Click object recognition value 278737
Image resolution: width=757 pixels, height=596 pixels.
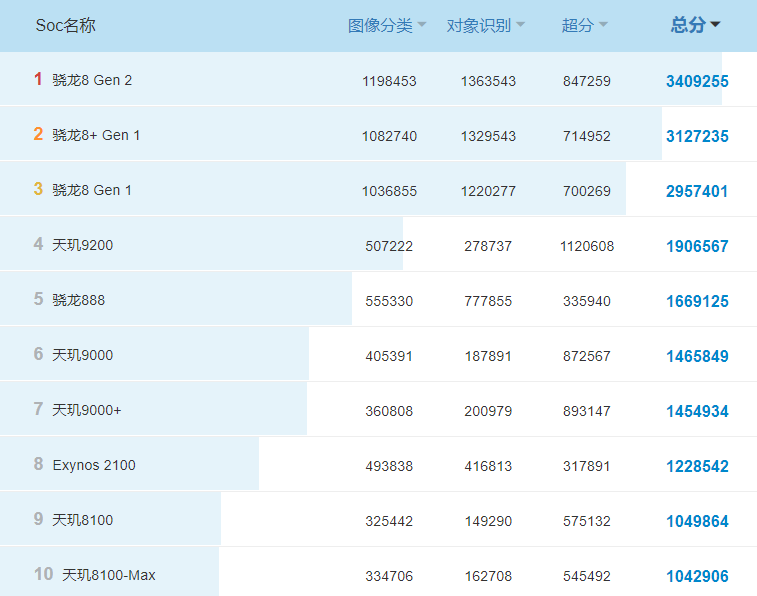tap(488, 246)
